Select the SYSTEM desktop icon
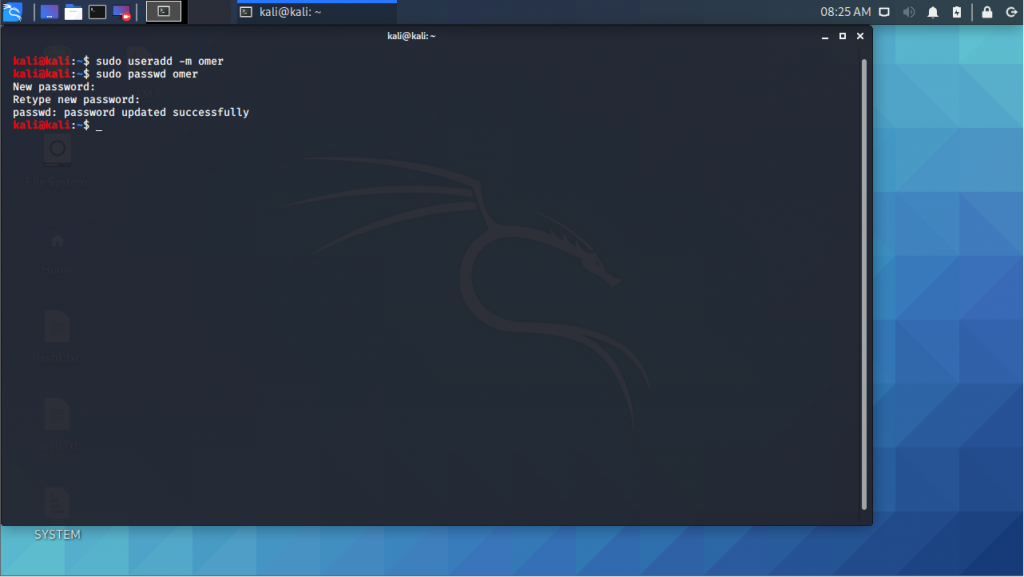Screen dimensions: 1024x577 pyautogui.click(x=57, y=512)
